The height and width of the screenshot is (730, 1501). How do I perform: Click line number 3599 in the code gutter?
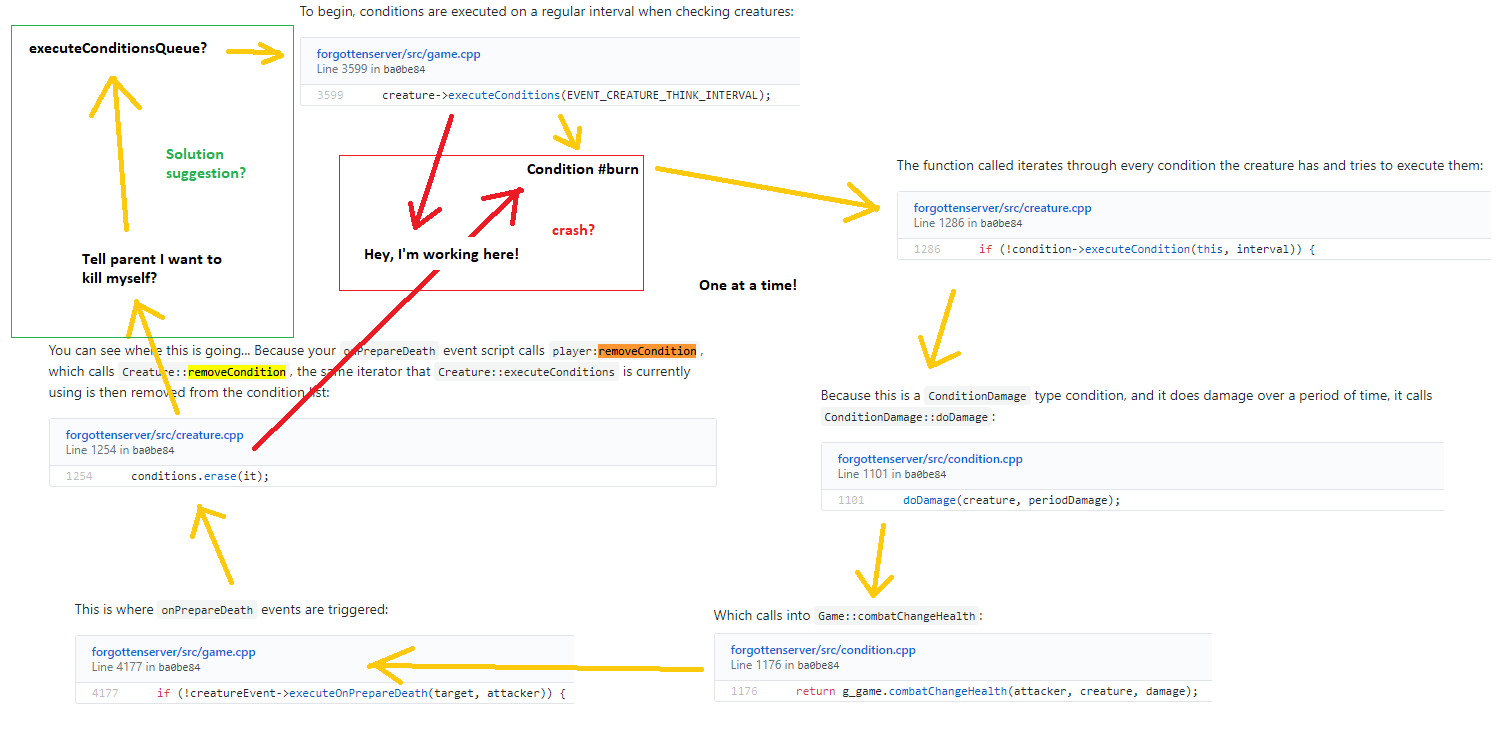pyautogui.click(x=330, y=96)
